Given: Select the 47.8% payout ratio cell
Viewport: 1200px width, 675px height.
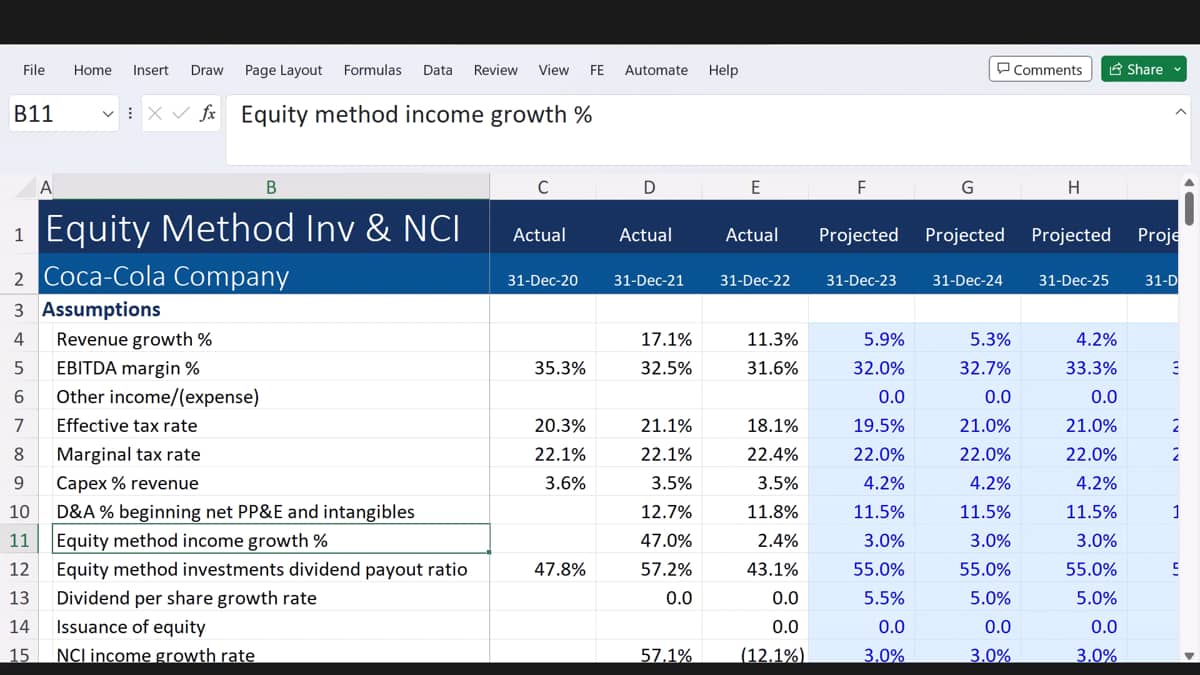Looking at the screenshot, I should tap(542, 570).
